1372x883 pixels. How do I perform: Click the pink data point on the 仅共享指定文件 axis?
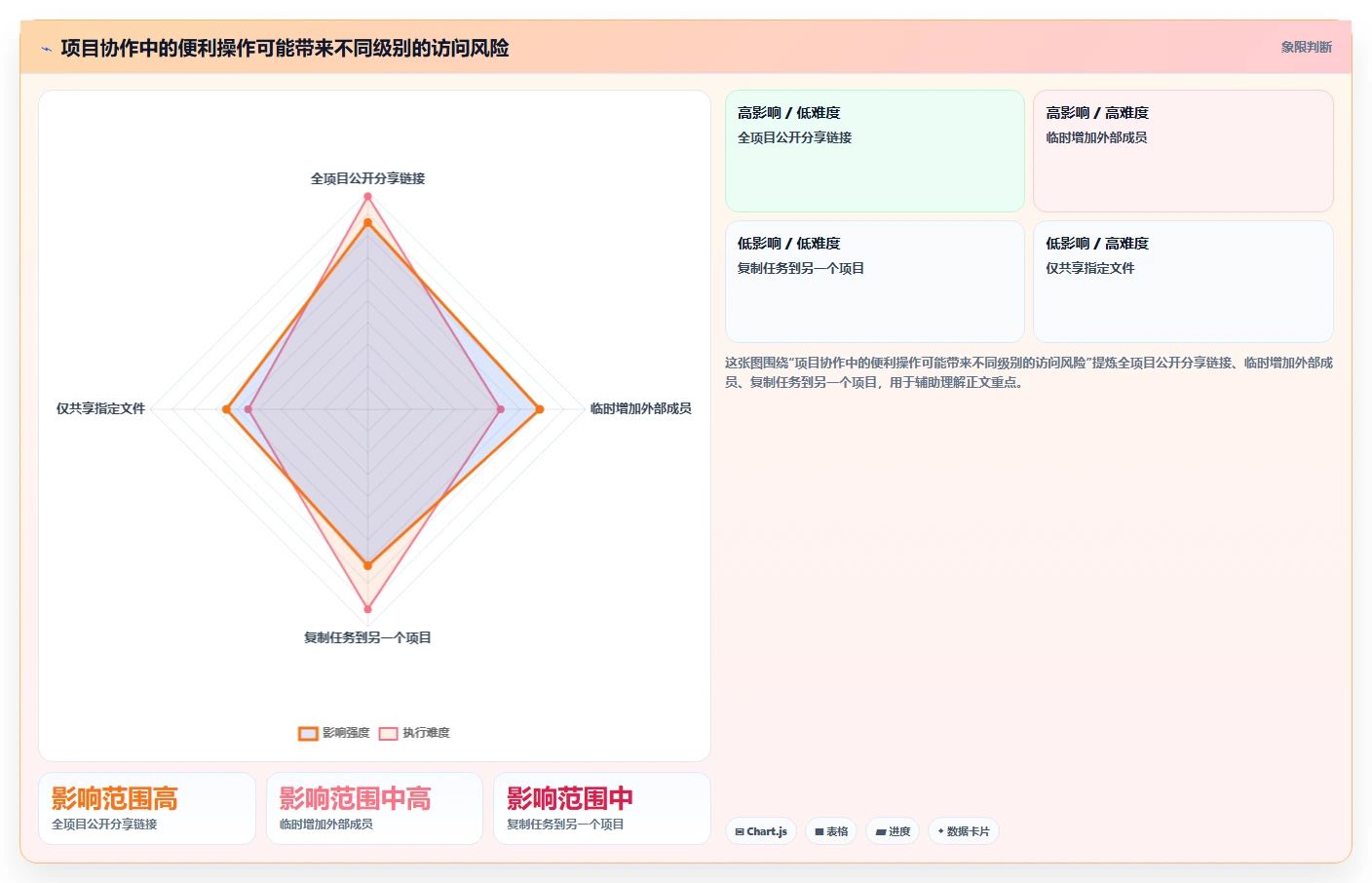[248, 409]
